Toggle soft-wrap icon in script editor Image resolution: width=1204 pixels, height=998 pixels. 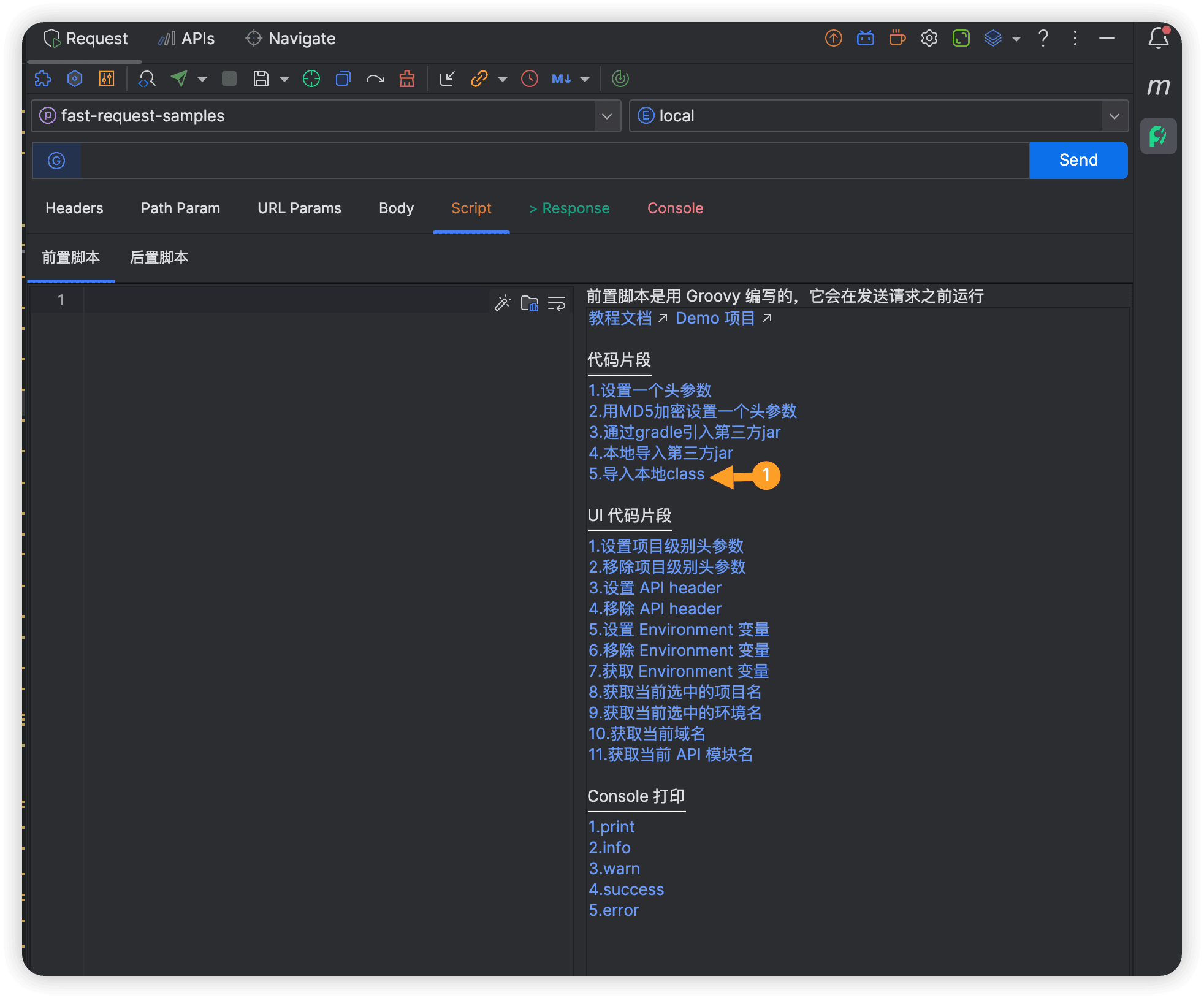point(557,303)
